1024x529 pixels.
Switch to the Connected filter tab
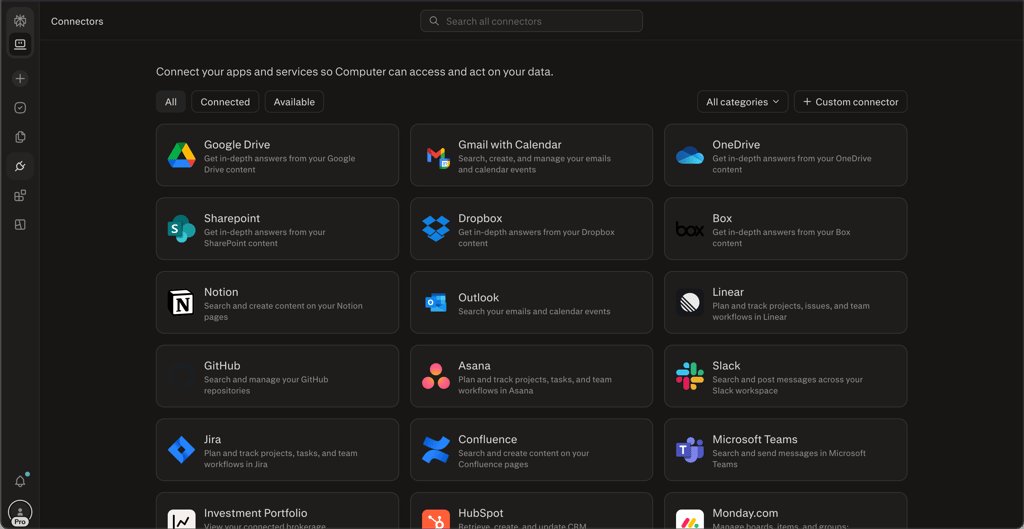pyautogui.click(x=225, y=102)
